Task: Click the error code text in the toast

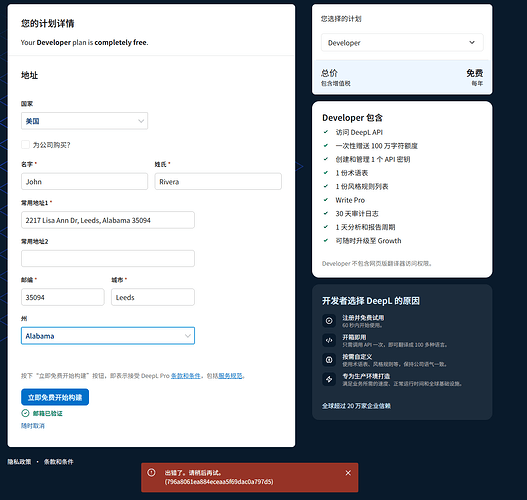Action: coord(219,482)
